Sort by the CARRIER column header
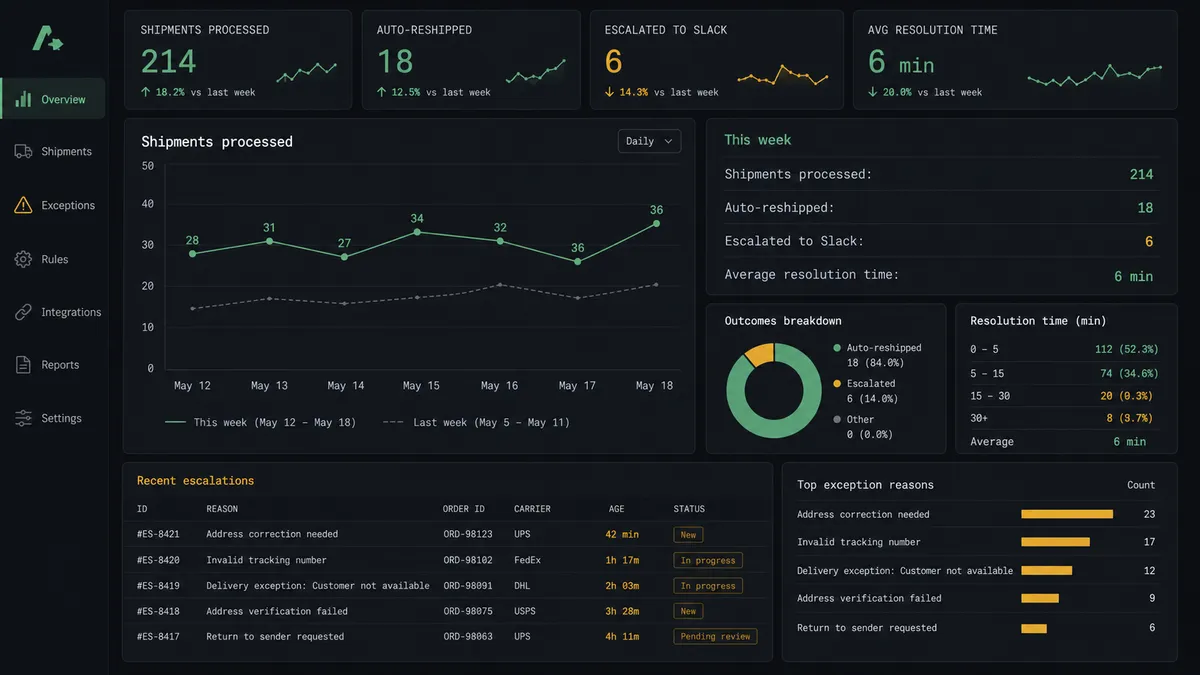Screen dimensions: 1200x675 [532, 509]
